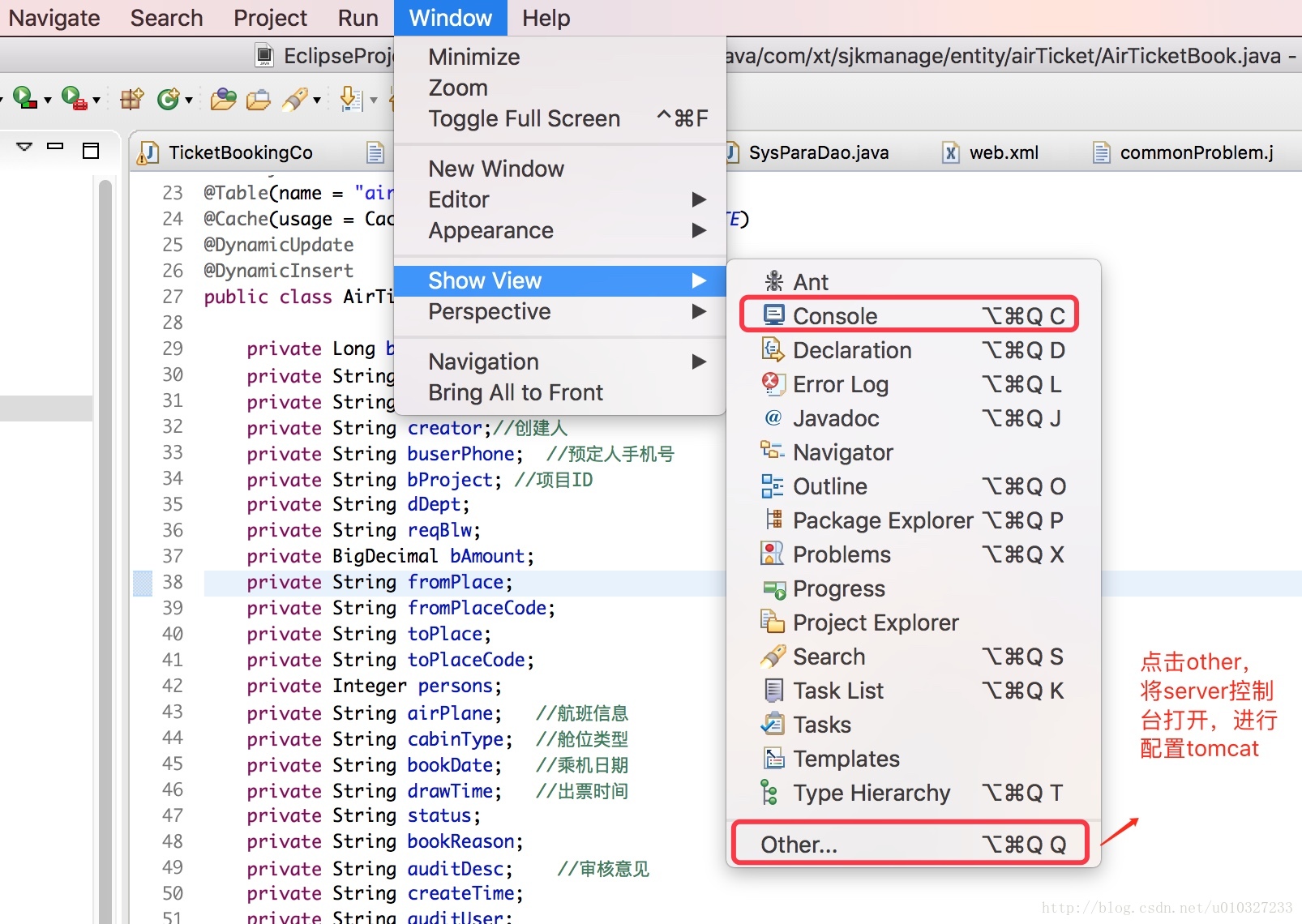Click the Search flashlight toolbar icon
Image resolution: width=1302 pixels, height=924 pixels.
pos(294,99)
